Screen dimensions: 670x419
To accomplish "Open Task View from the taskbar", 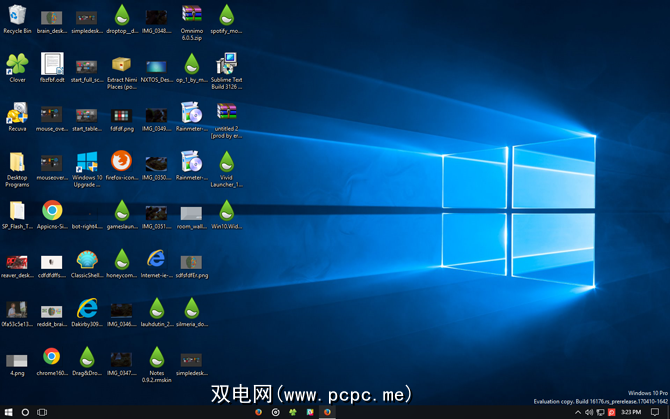I will coord(42,412).
